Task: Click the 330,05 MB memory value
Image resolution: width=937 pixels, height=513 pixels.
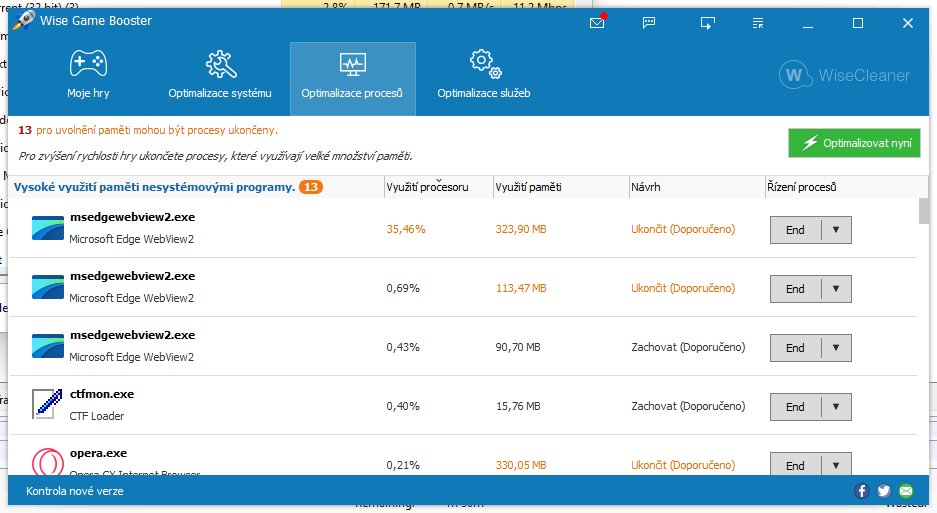Action: [x=520, y=465]
